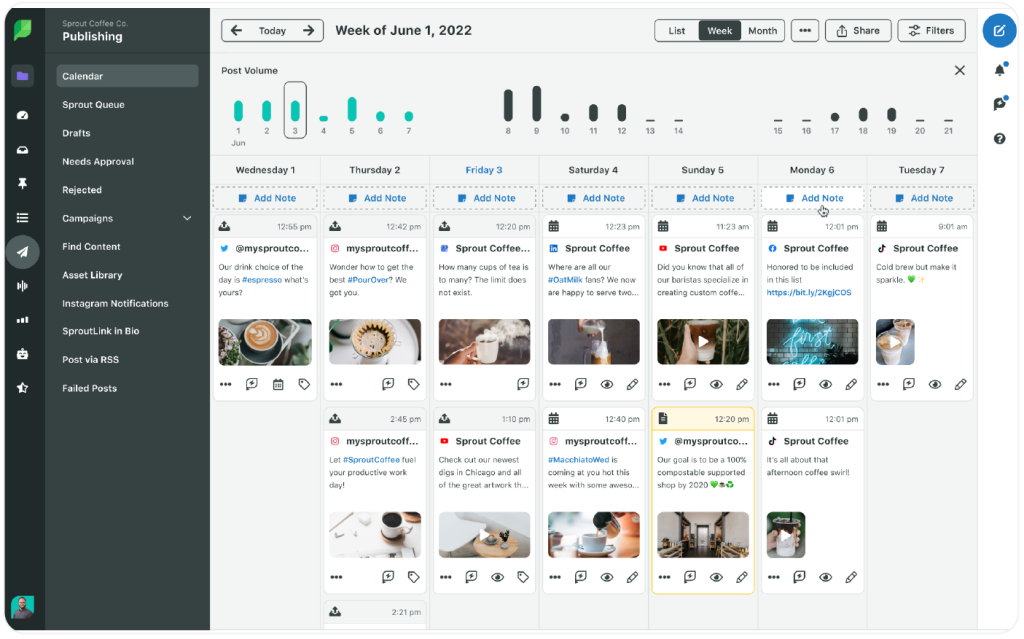Open the Filters panel
Viewport: 1024px width, 639px height.
pos(931,31)
